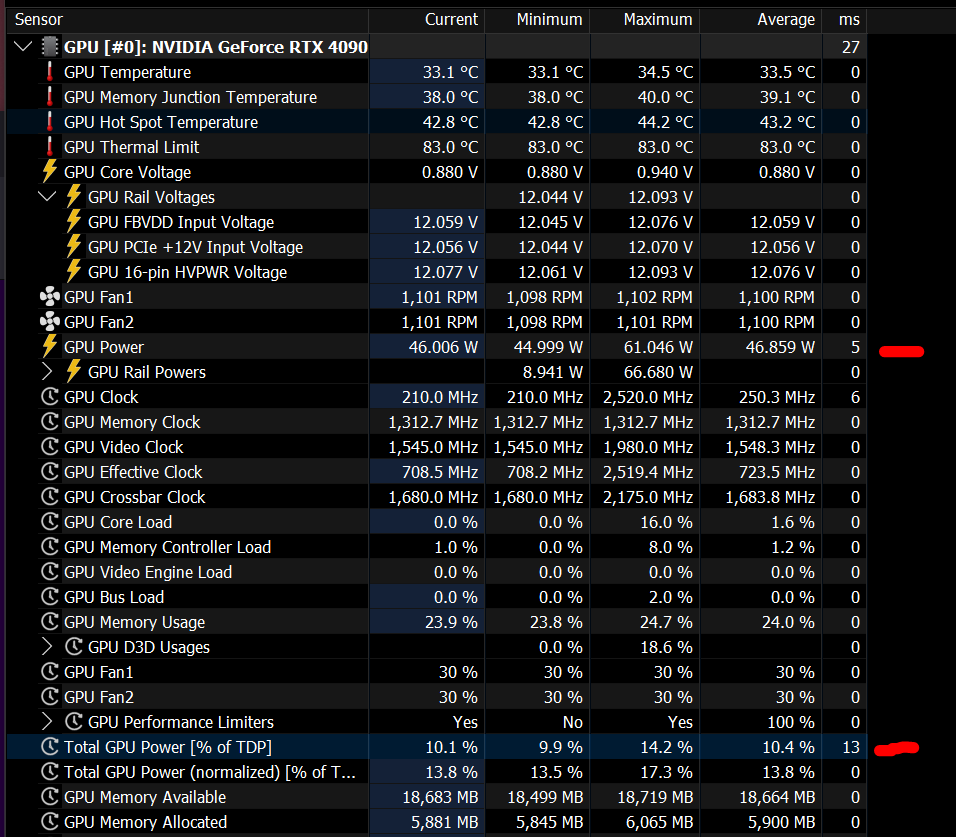
Task: Select the GPU Effective Clock row
Action: pos(437,472)
